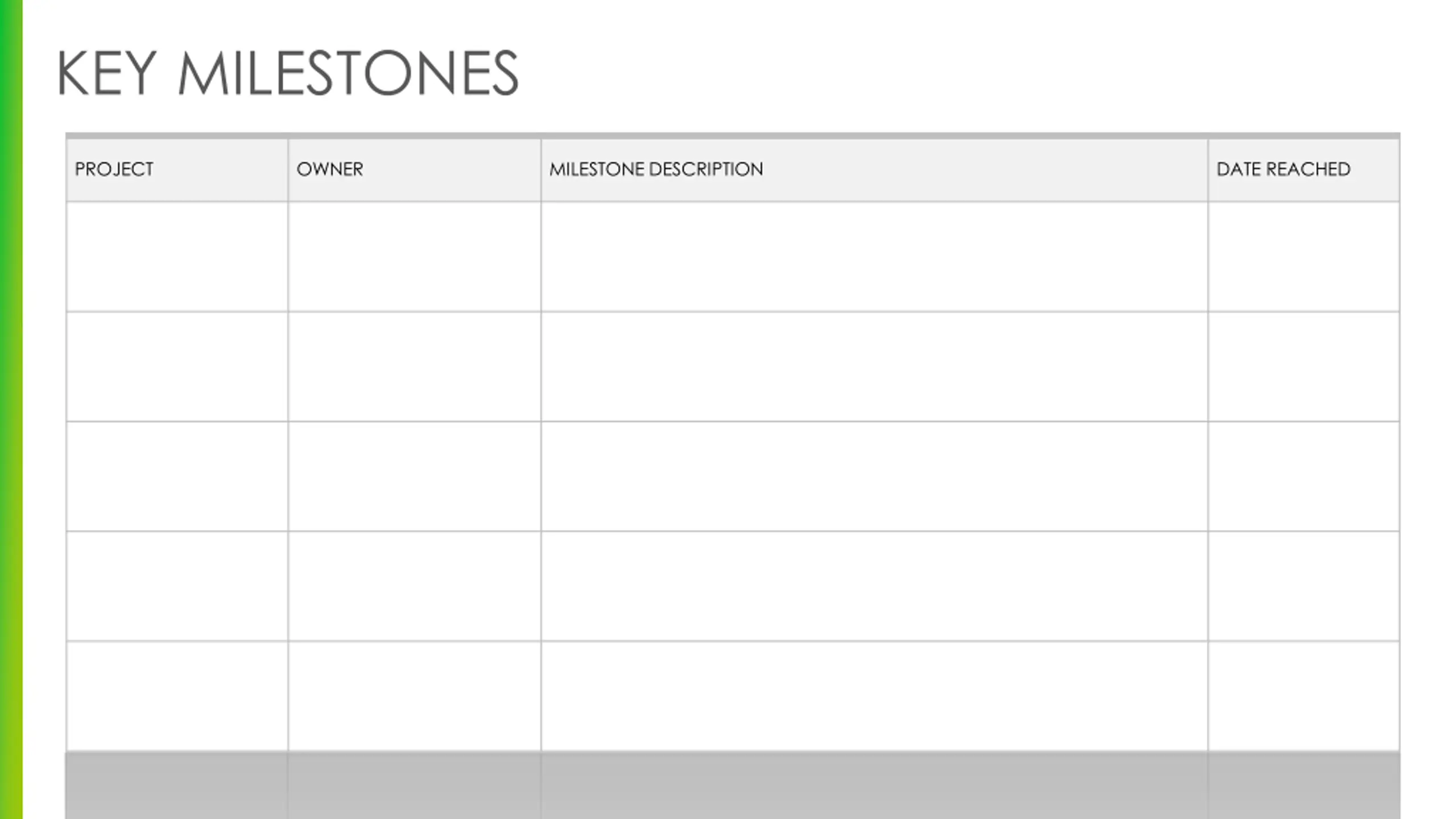
Task: Click third row DATE REACHED cell
Action: click(x=1304, y=477)
